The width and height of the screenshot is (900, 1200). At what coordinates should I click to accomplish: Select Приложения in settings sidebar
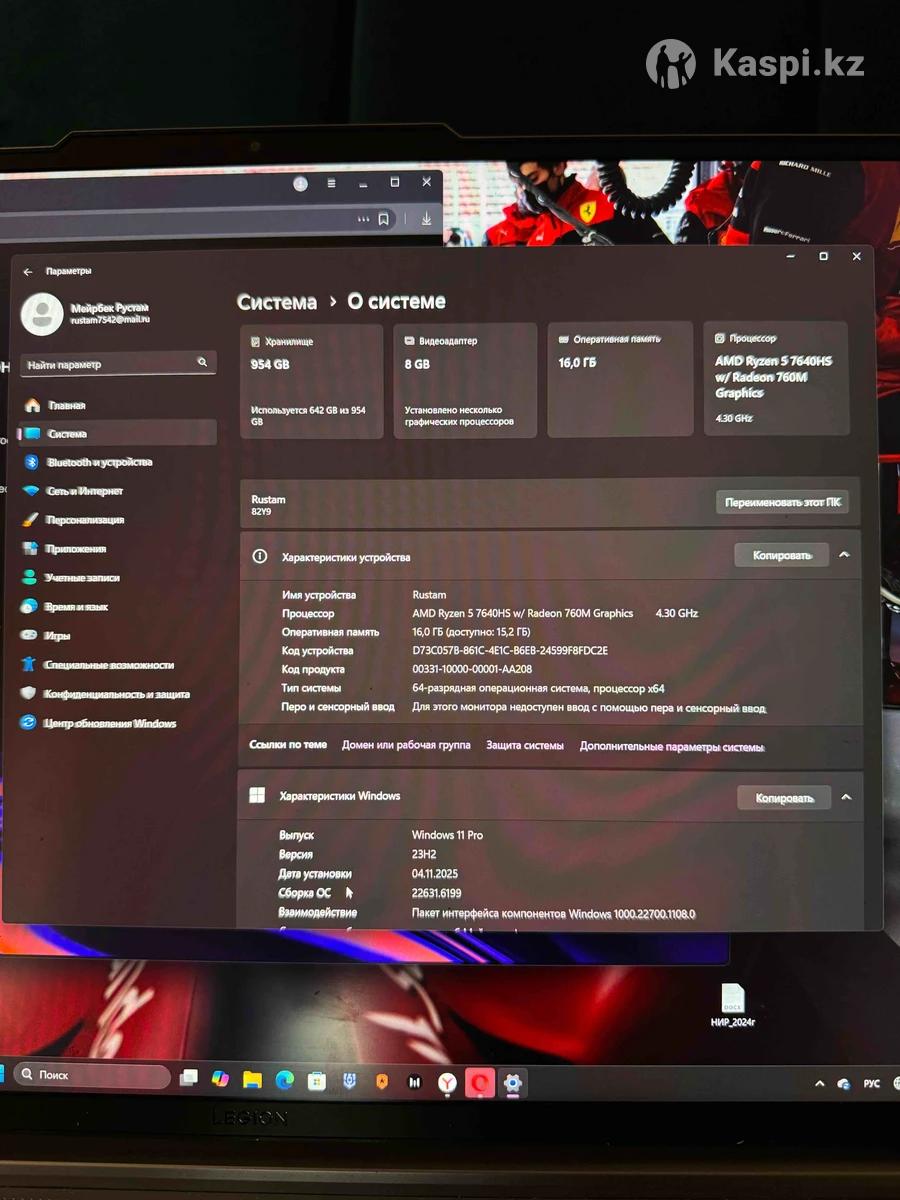click(x=75, y=549)
